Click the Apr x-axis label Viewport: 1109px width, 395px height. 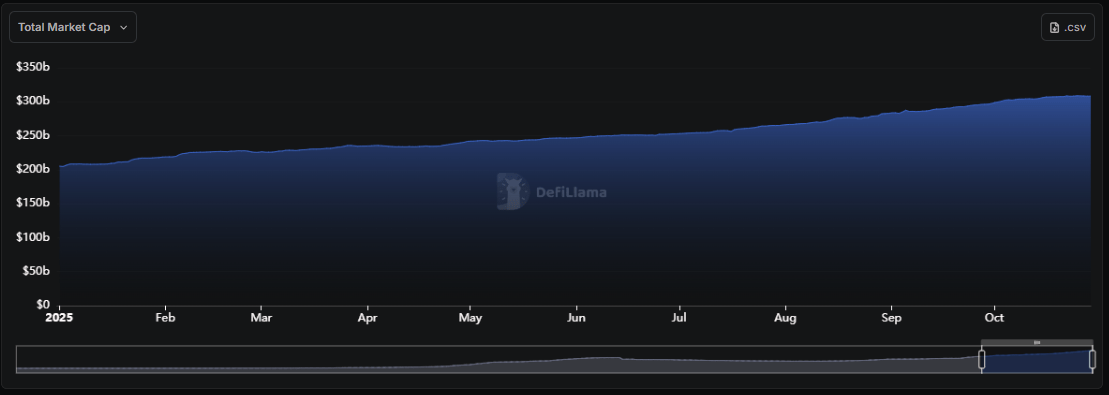[367, 318]
